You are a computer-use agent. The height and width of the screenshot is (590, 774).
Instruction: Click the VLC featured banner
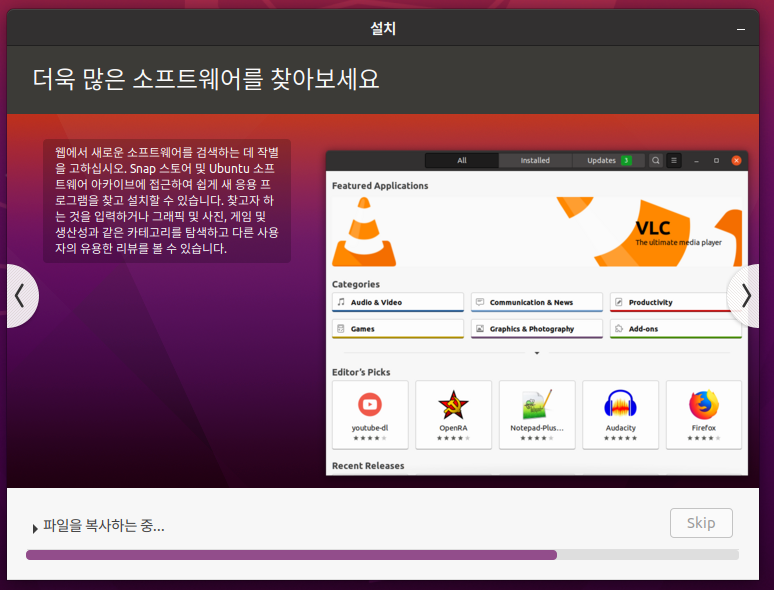[x=537, y=232]
